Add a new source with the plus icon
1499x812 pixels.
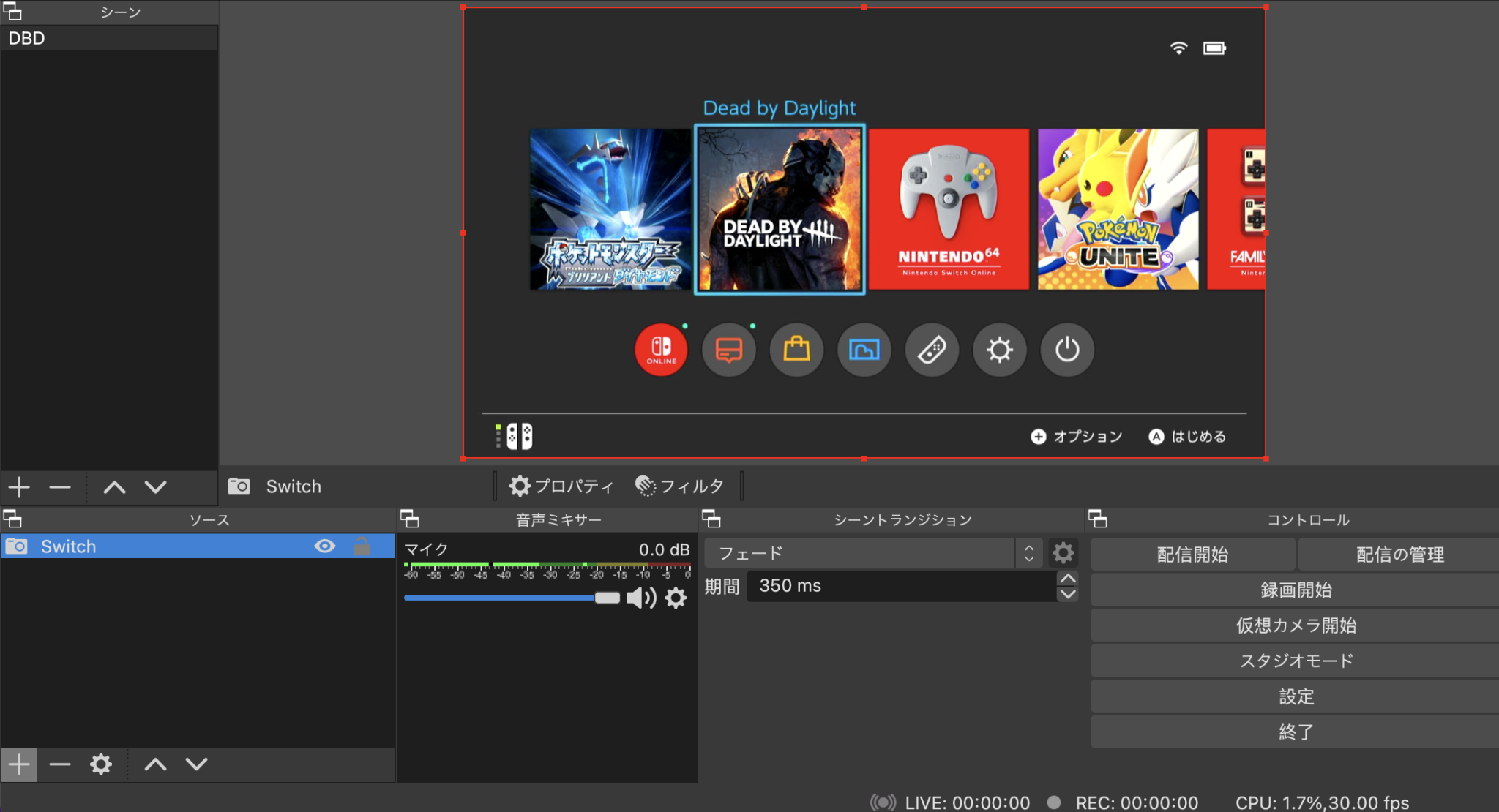pos(18,764)
